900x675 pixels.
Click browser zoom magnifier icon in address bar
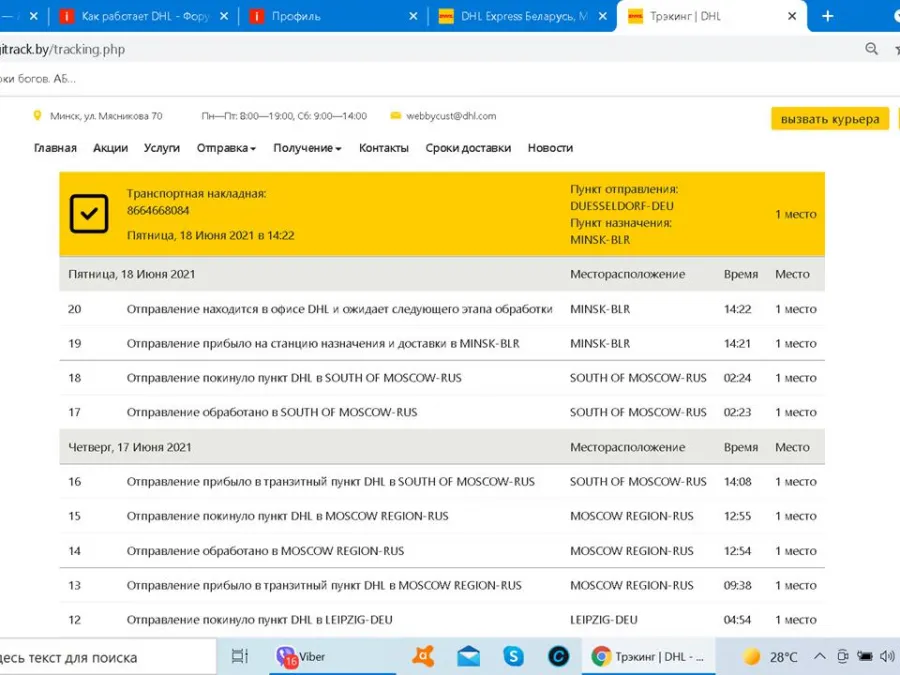pos(871,49)
